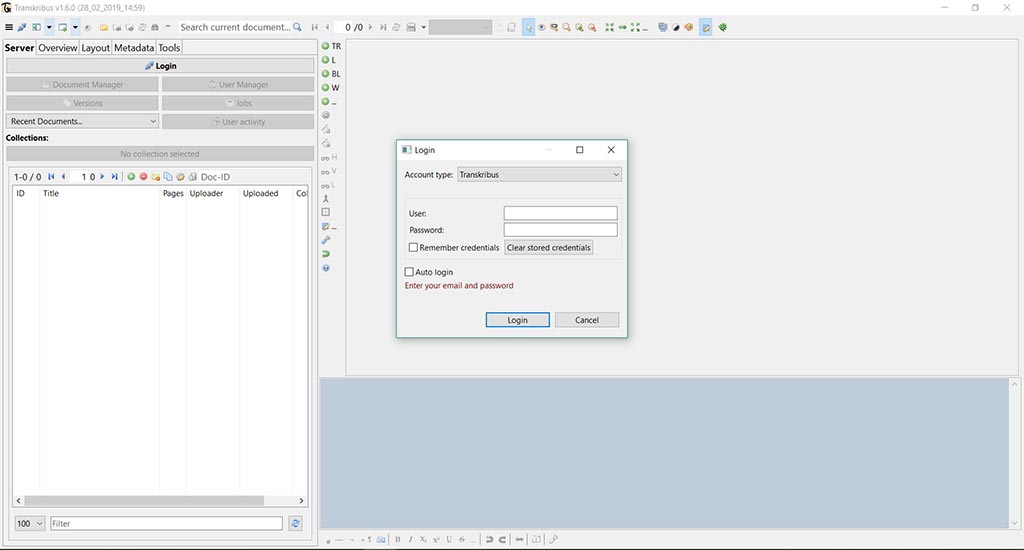Viewport: 1024px width, 550px height.
Task: Click the black-white image enhancement icon
Action: pyautogui.click(x=676, y=27)
